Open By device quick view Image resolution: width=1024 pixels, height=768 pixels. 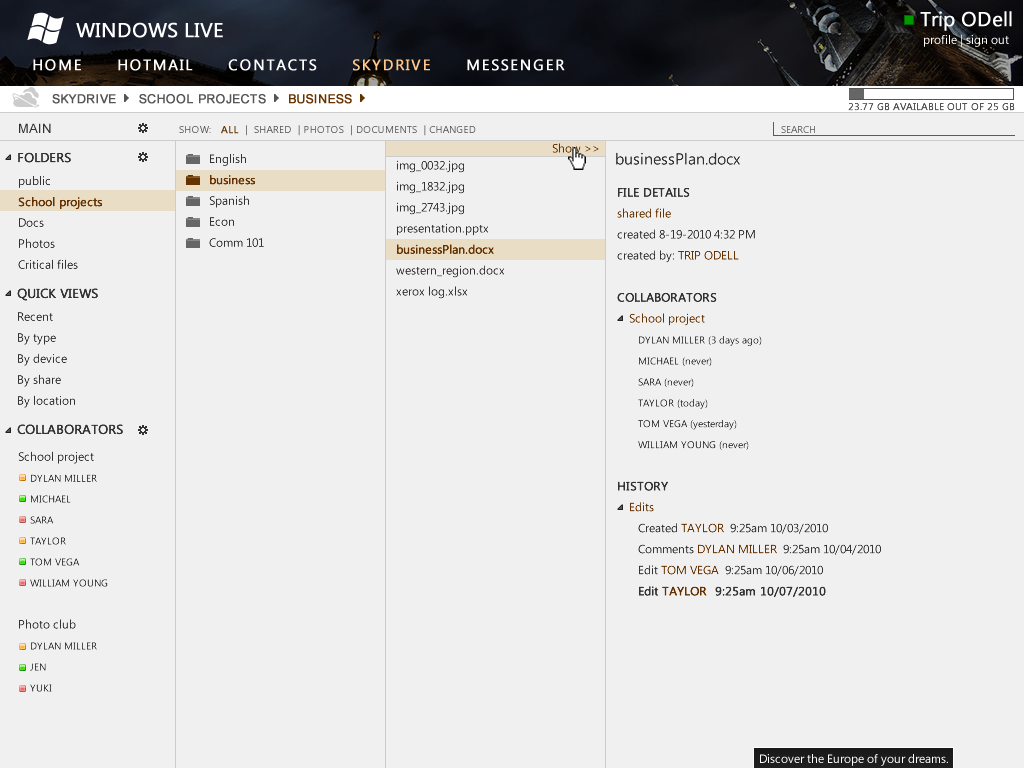click(x=42, y=359)
